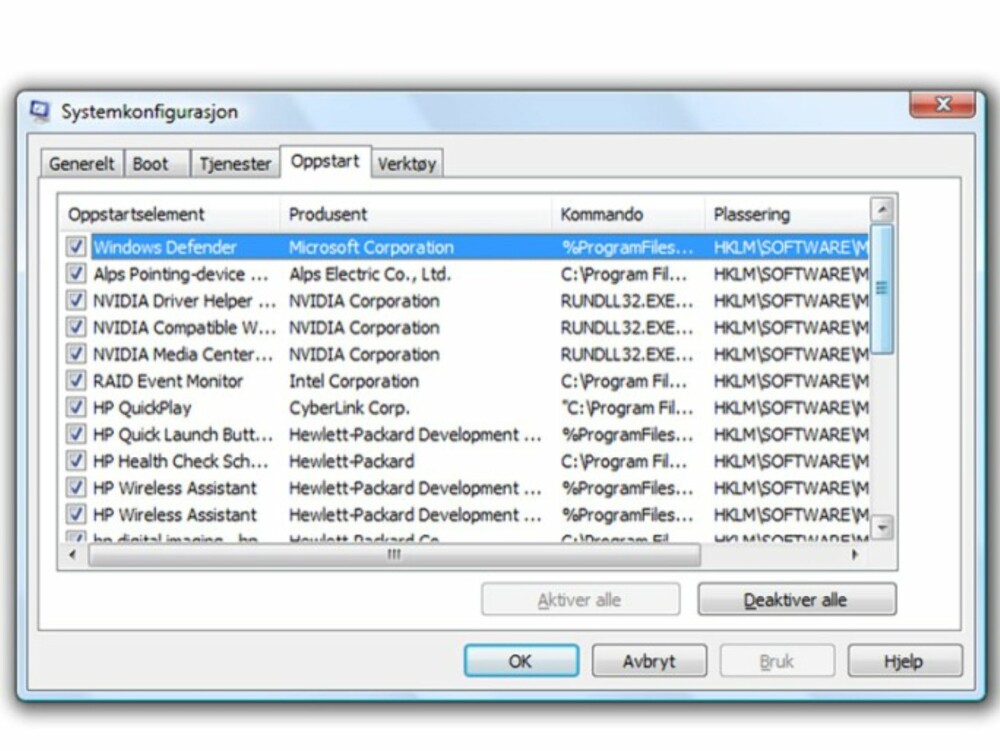Select the NVIDIA Driver Helper row name

[185, 300]
